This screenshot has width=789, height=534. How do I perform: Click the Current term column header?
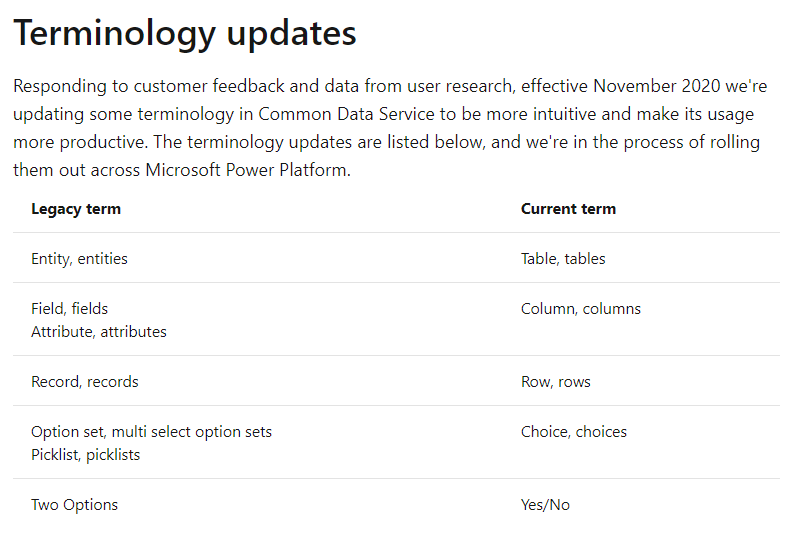click(568, 209)
